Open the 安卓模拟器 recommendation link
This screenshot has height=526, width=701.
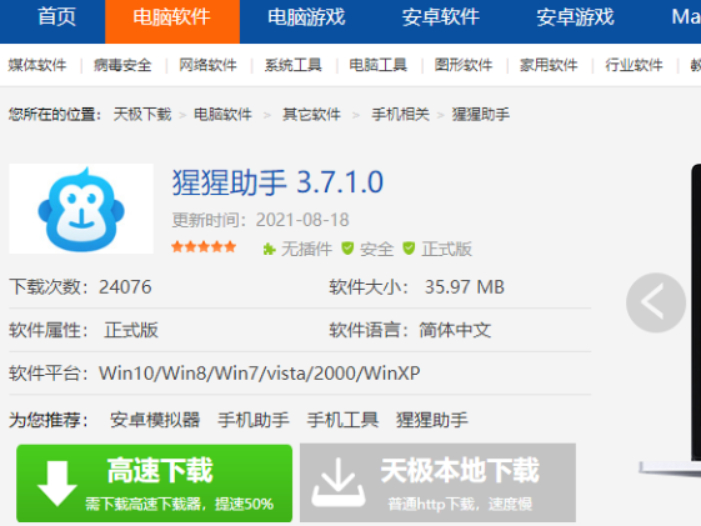pyautogui.click(x=155, y=420)
